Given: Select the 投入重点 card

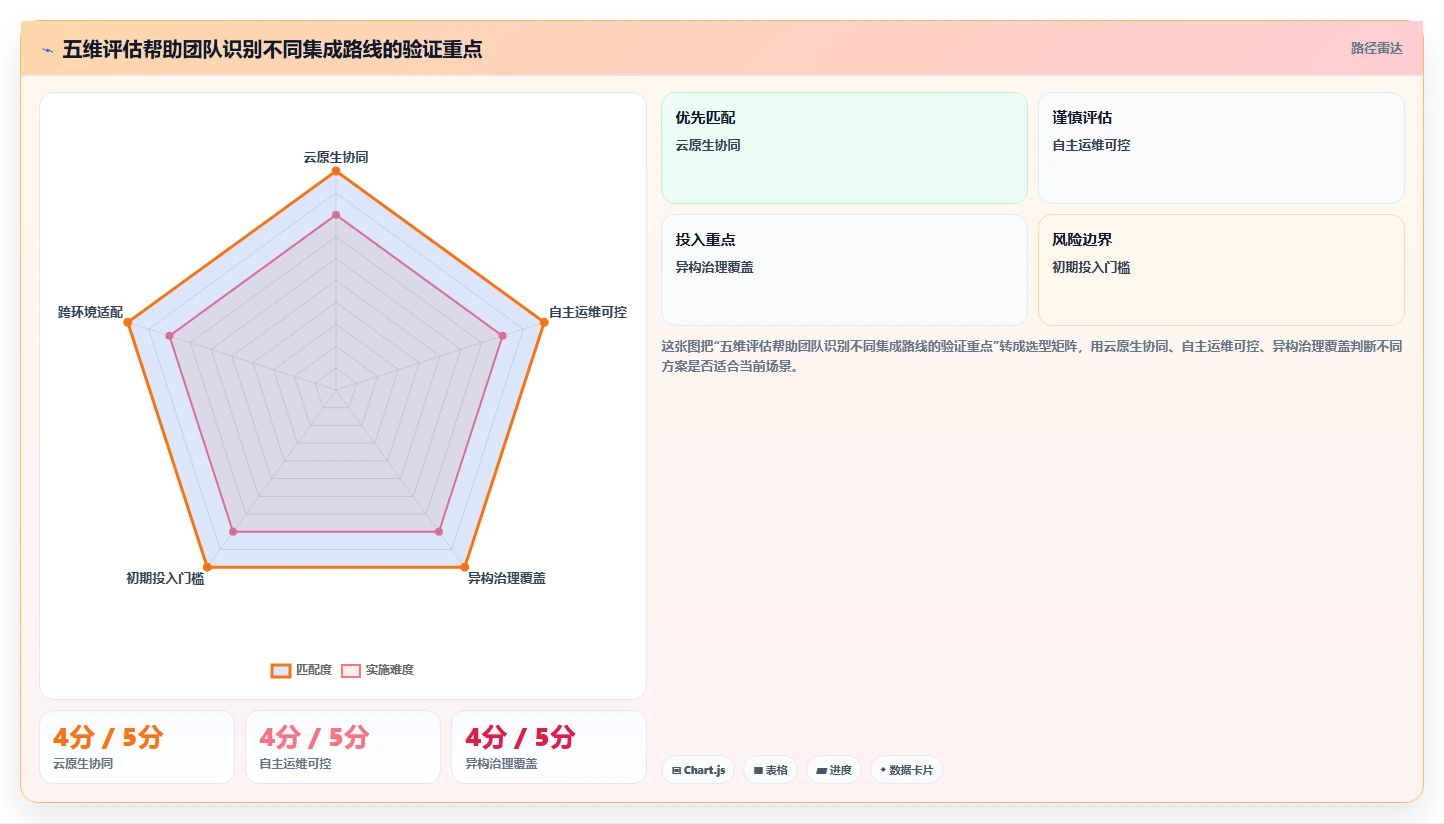Looking at the screenshot, I should (x=844, y=270).
